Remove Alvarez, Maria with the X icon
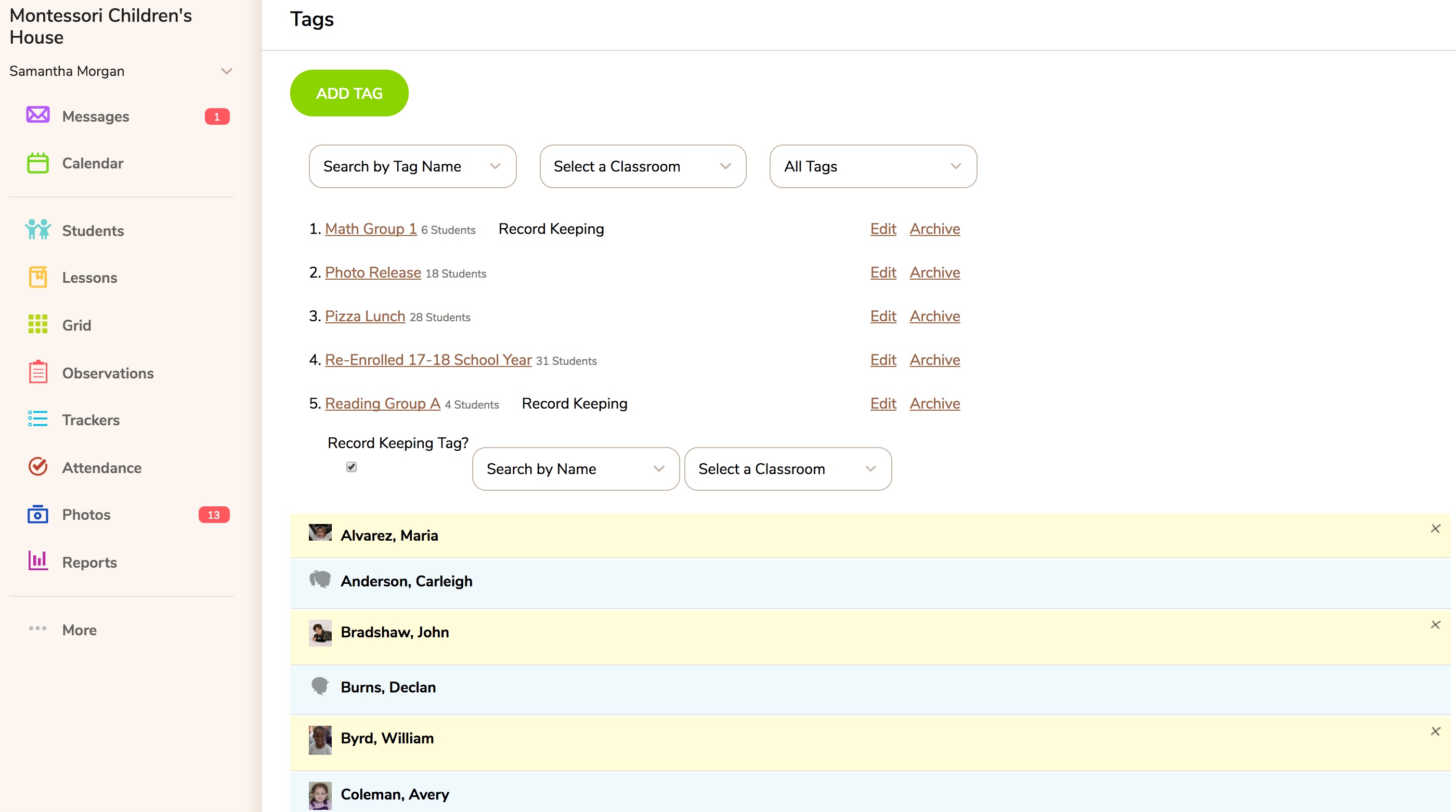The height and width of the screenshot is (812, 1456). [1435, 528]
